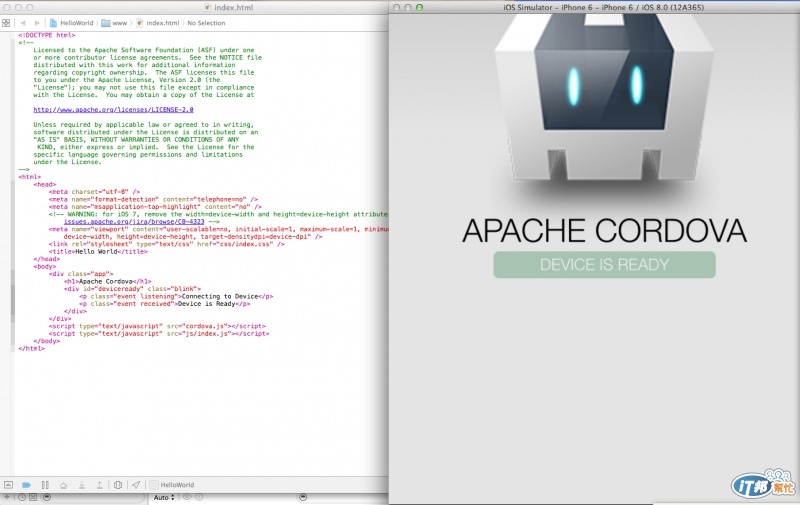Image resolution: width=800 pixels, height=505 pixels.
Task: Pause program execution
Action: 45,485
